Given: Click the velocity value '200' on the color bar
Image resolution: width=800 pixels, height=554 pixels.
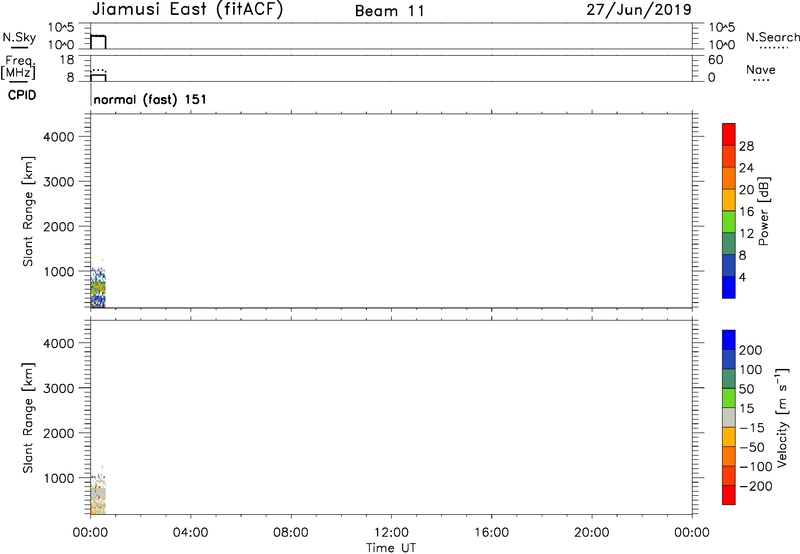Looking at the screenshot, I should [751, 350].
